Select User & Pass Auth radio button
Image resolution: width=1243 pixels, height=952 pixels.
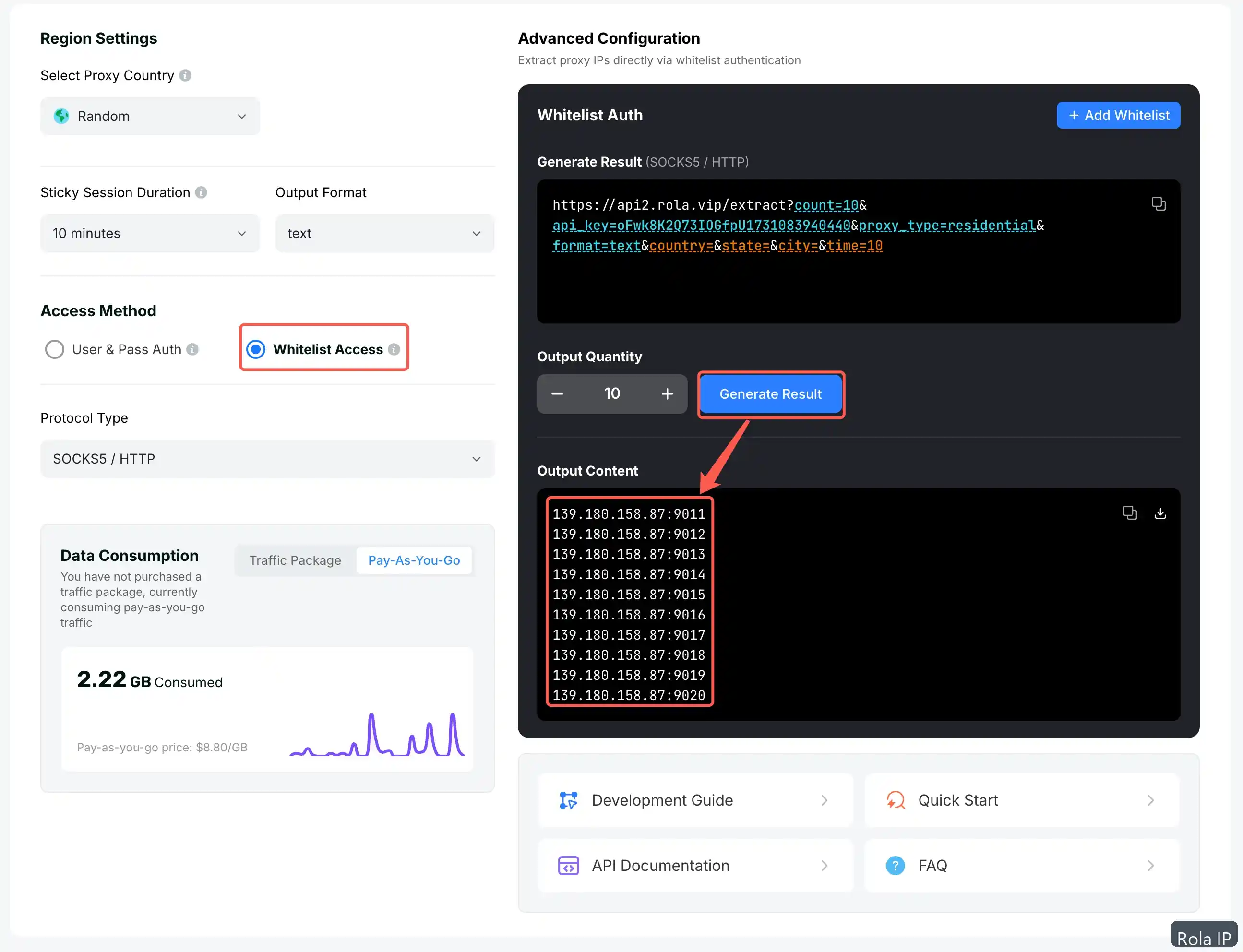(54, 350)
